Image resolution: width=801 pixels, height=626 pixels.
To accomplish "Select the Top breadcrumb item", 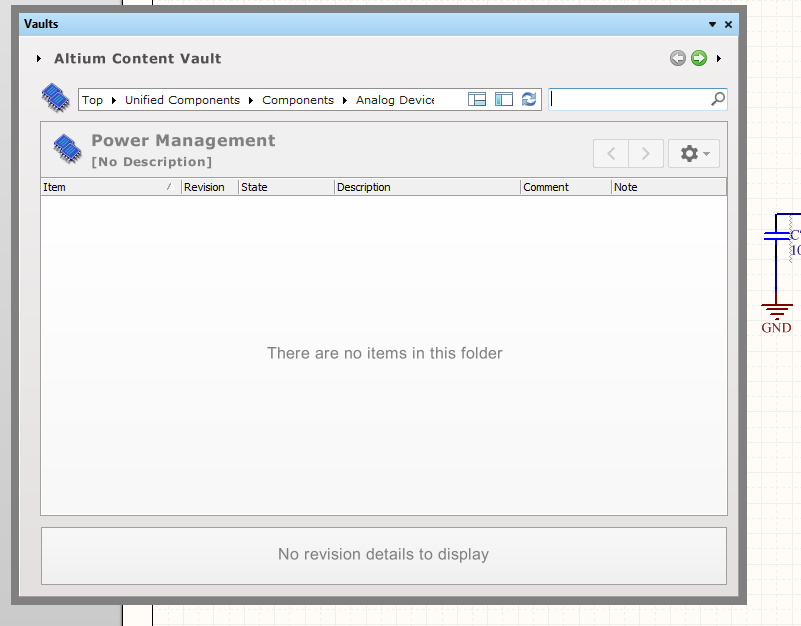I will coord(92,100).
